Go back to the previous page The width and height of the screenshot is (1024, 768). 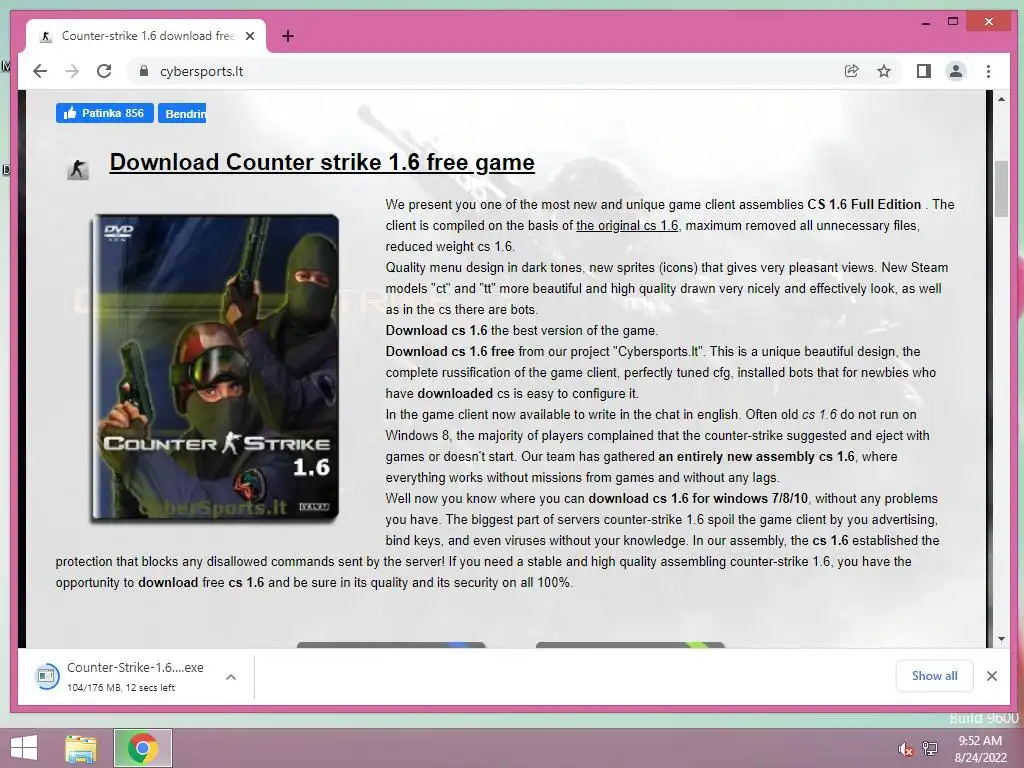pos(40,71)
